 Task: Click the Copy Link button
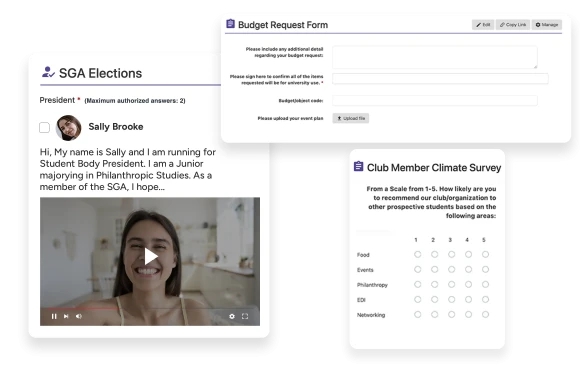(x=513, y=25)
